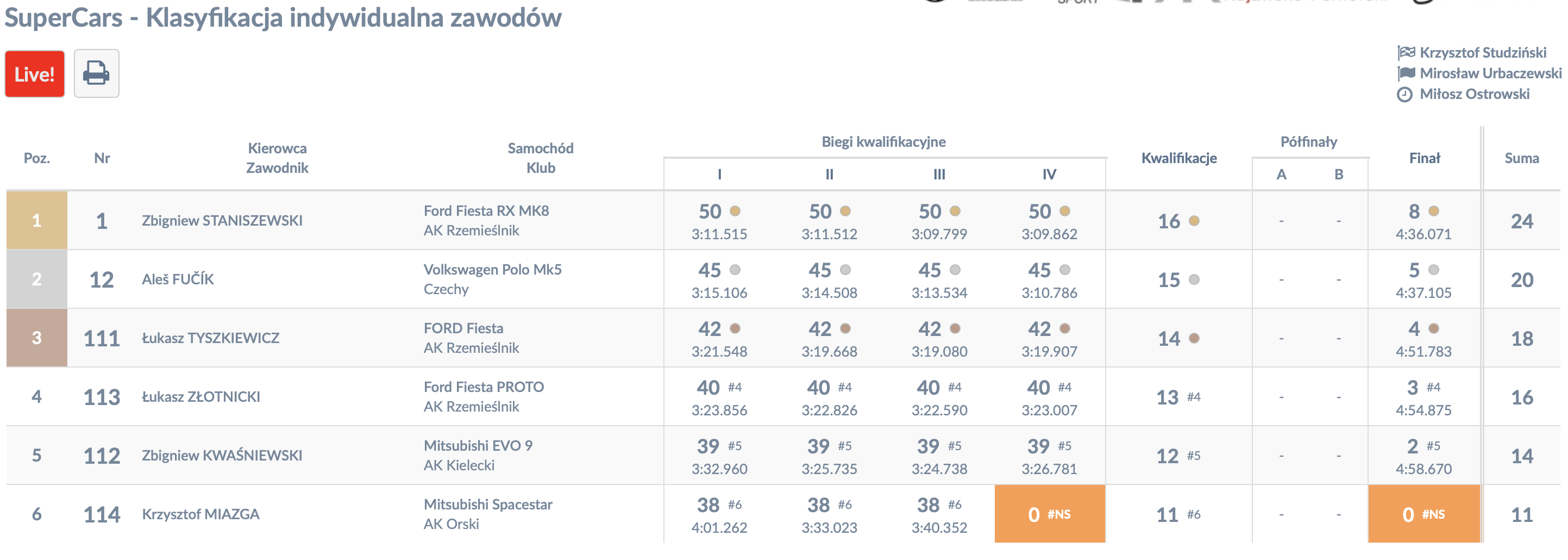The image size is (1568, 560).
Task: Click the clock icon beside Miłosz Ostrowski
Action: click(1404, 95)
